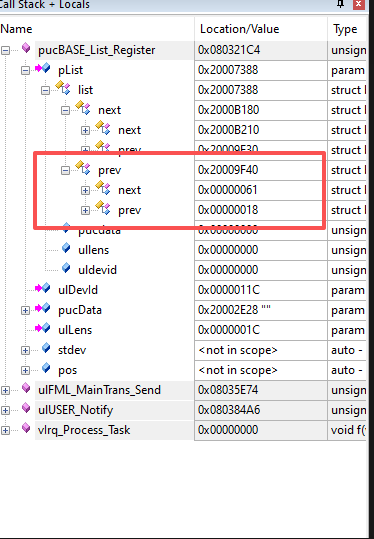The width and height of the screenshot is (374, 539).
Task: Select the pucBASE_List_Register row name
Action: [x=97, y=50]
